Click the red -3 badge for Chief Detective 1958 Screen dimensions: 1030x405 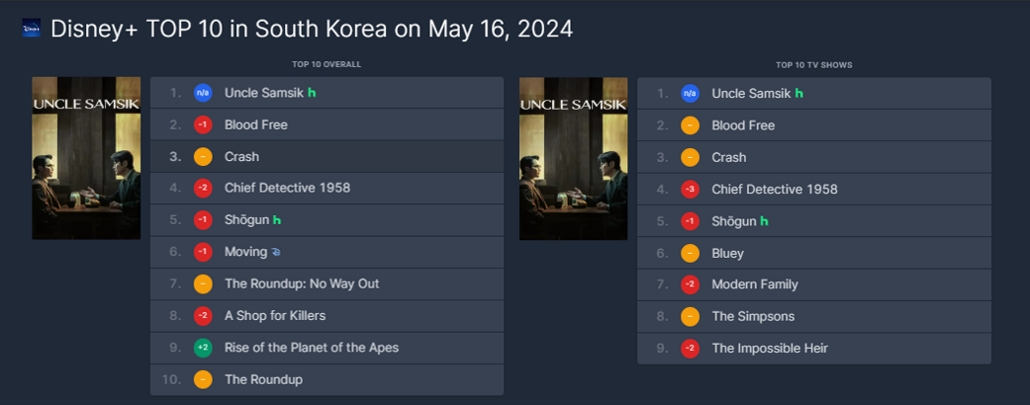(690, 190)
